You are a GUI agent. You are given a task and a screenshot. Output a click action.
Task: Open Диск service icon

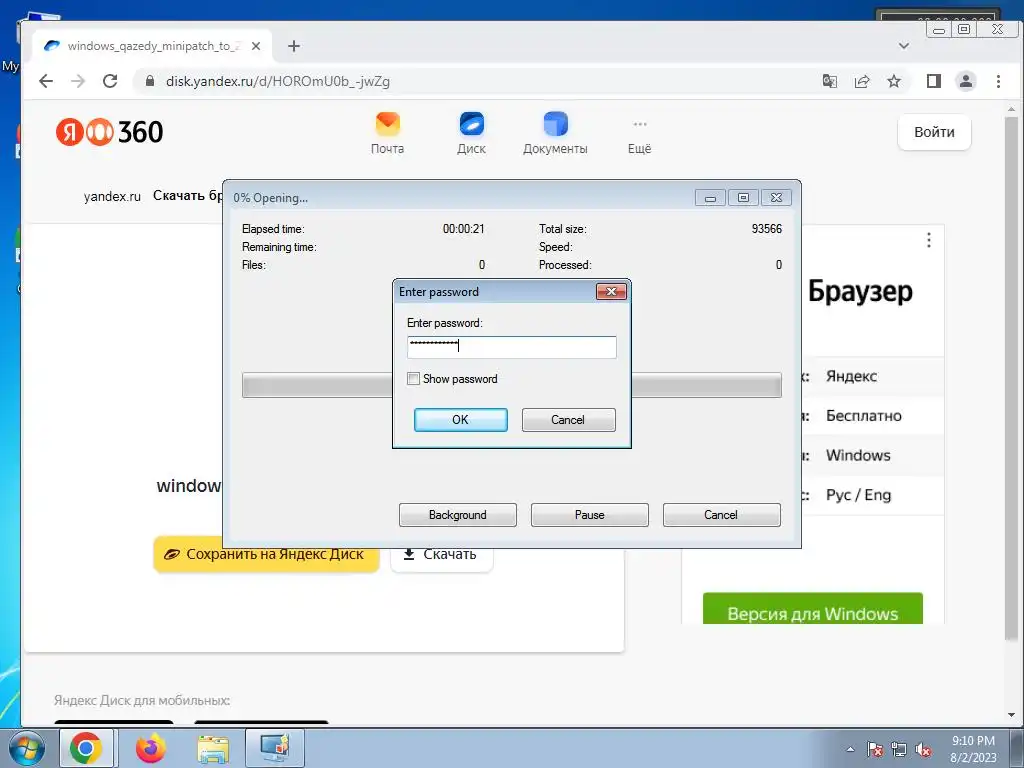472,133
